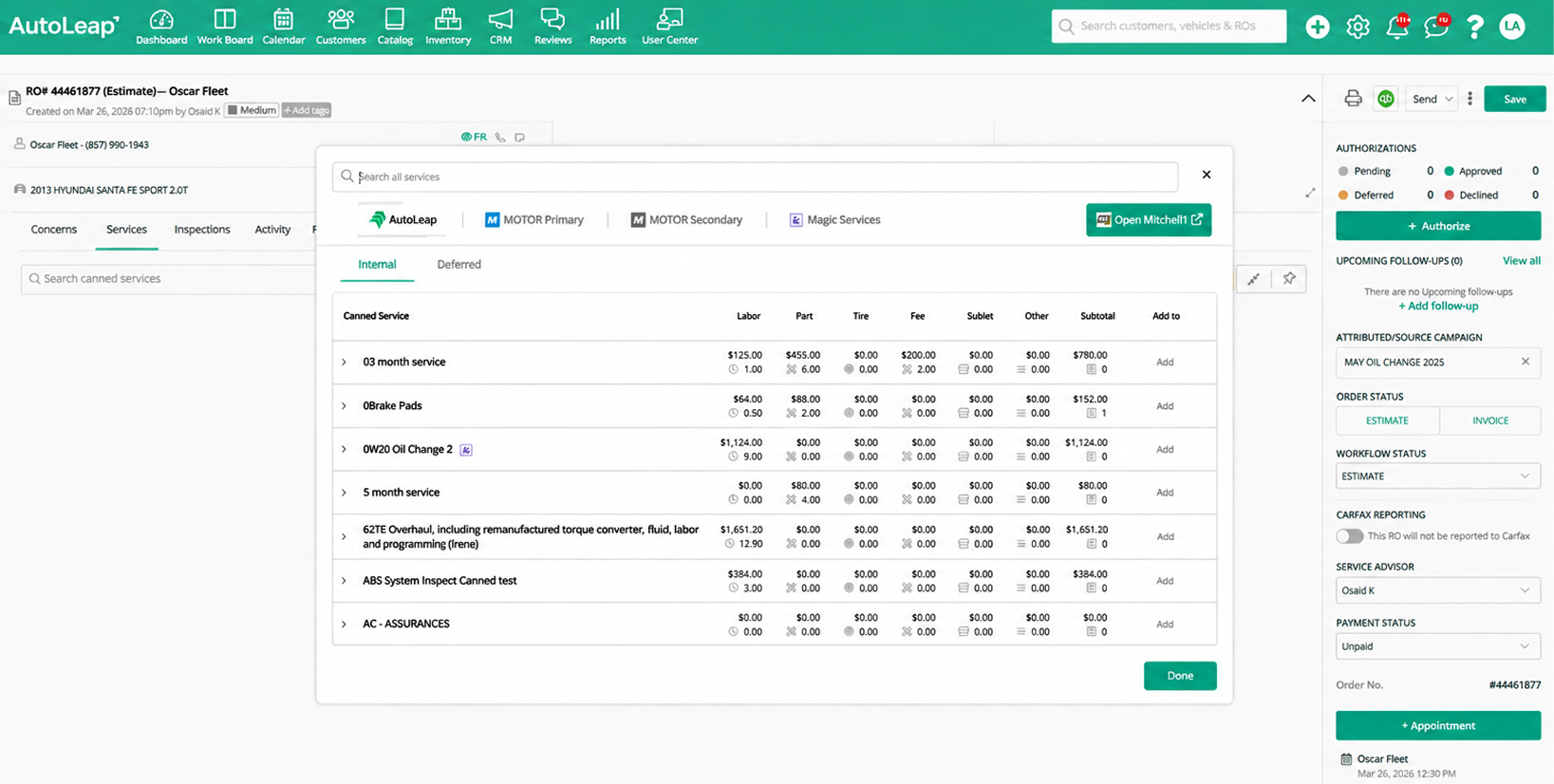Viewport: 1554px width, 784px height.
Task: Click the Authorize button
Action: pyautogui.click(x=1438, y=226)
